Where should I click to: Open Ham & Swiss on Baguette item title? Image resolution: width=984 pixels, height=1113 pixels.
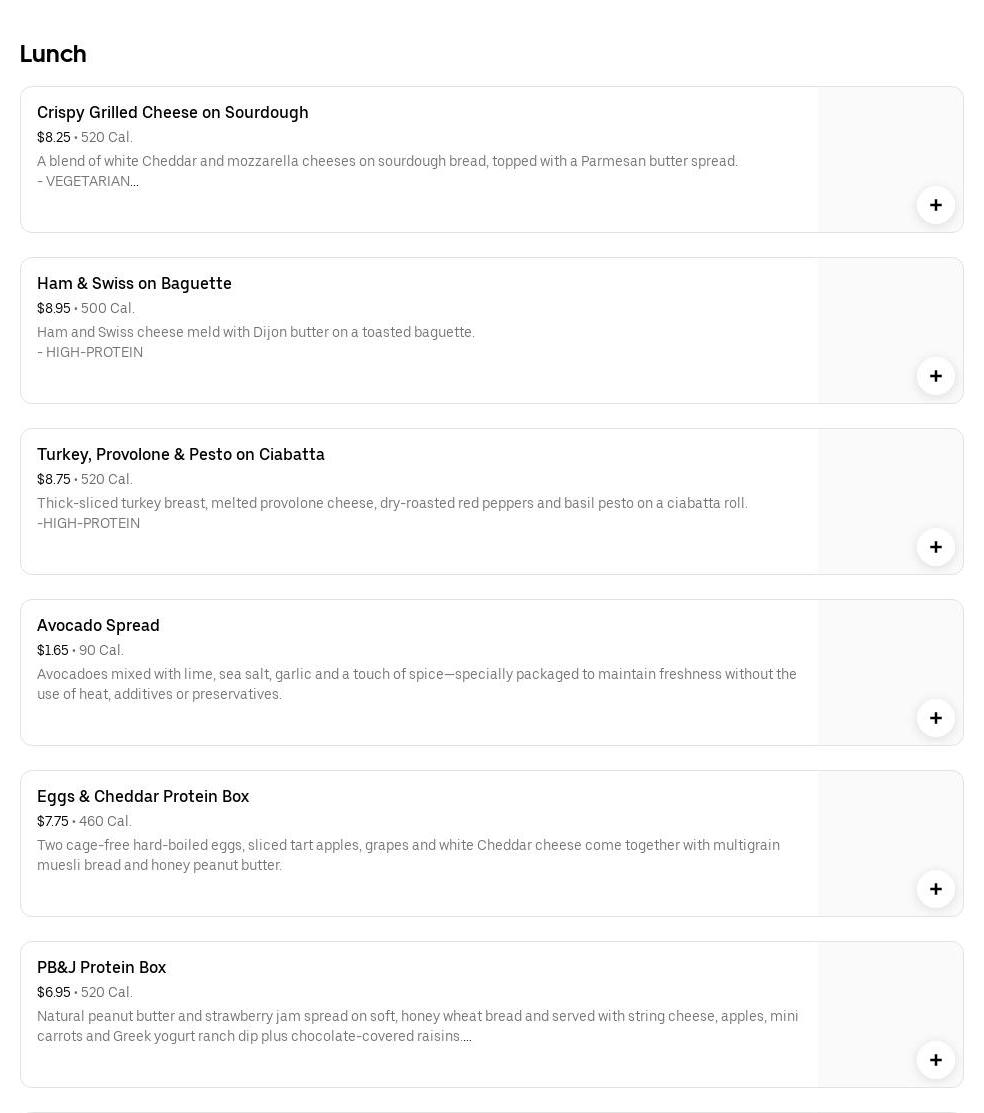[x=134, y=284]
